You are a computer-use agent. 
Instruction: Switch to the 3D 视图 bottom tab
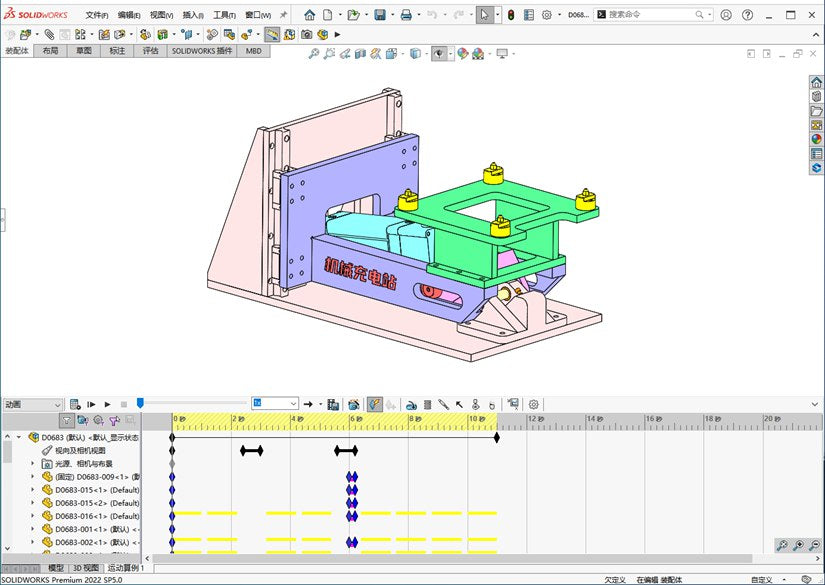tap(86, 568)
